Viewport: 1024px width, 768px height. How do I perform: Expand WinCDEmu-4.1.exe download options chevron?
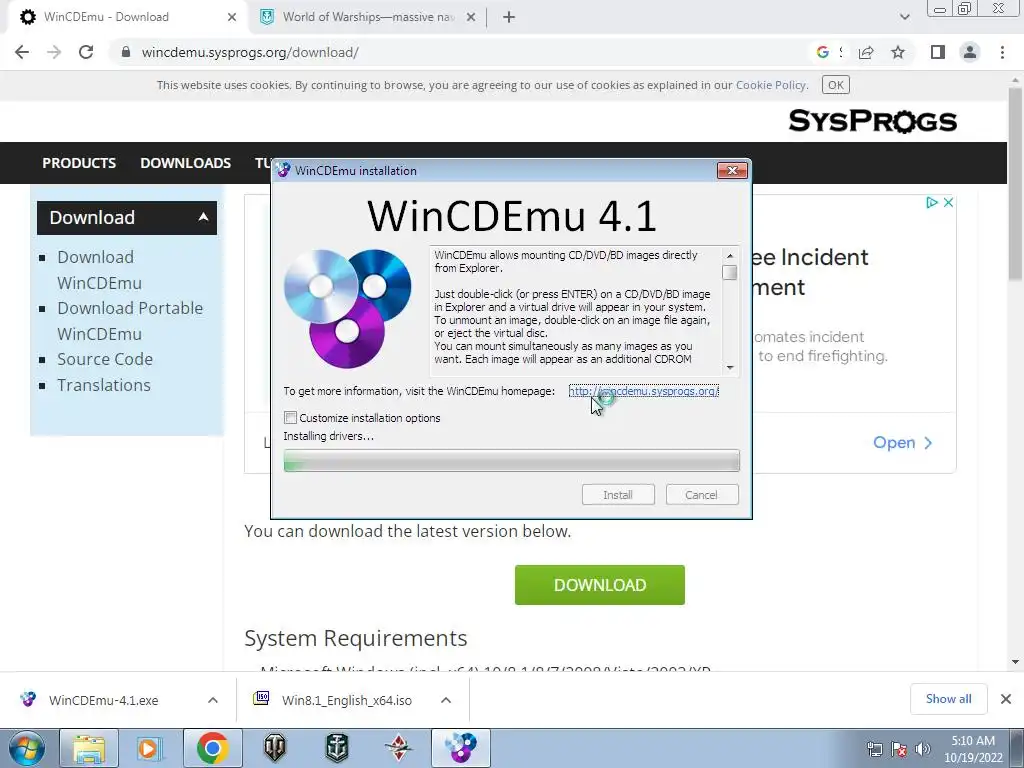[x=213, y=700]
